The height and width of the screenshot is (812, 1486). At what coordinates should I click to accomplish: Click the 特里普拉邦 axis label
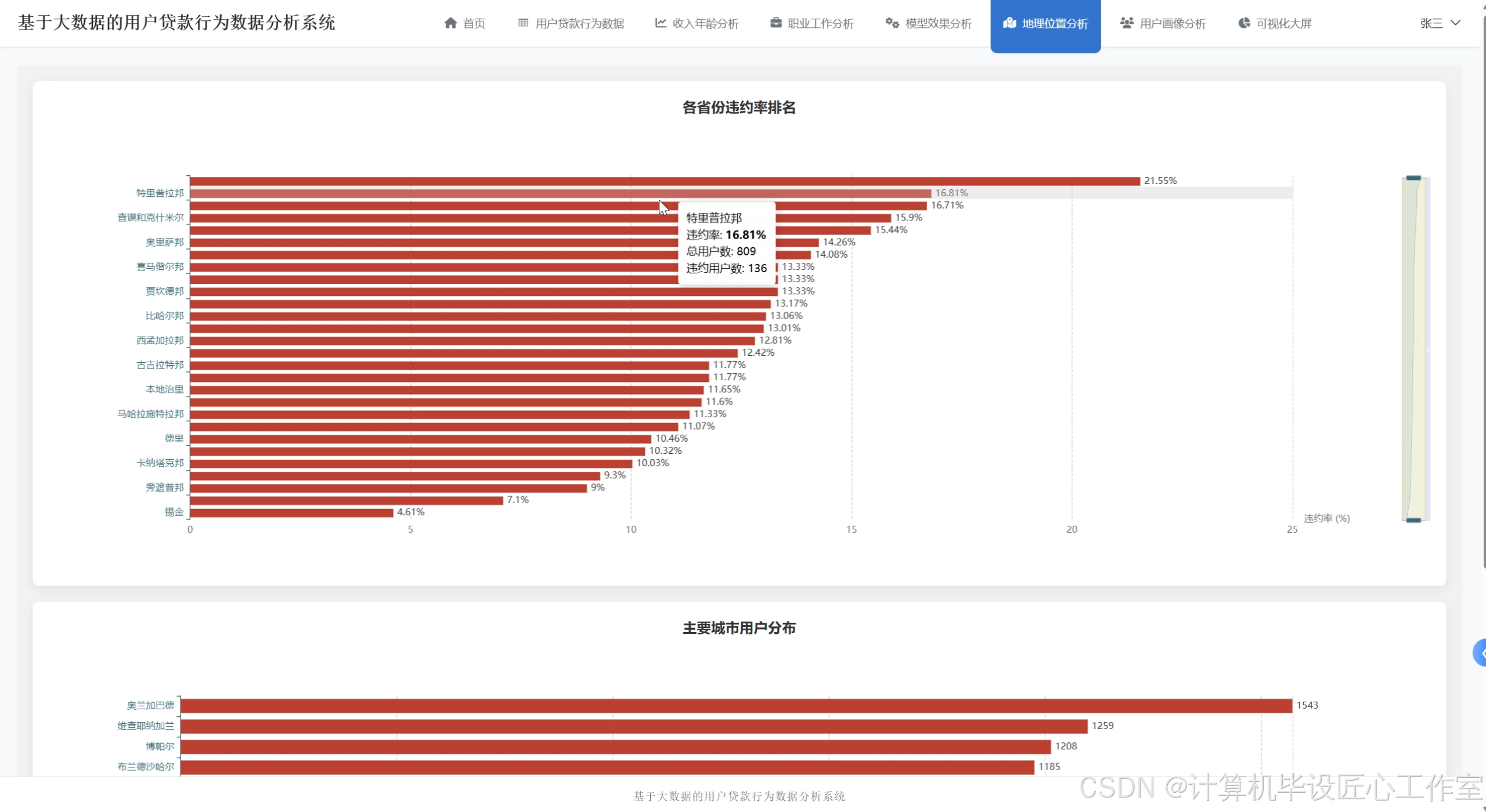160,193
